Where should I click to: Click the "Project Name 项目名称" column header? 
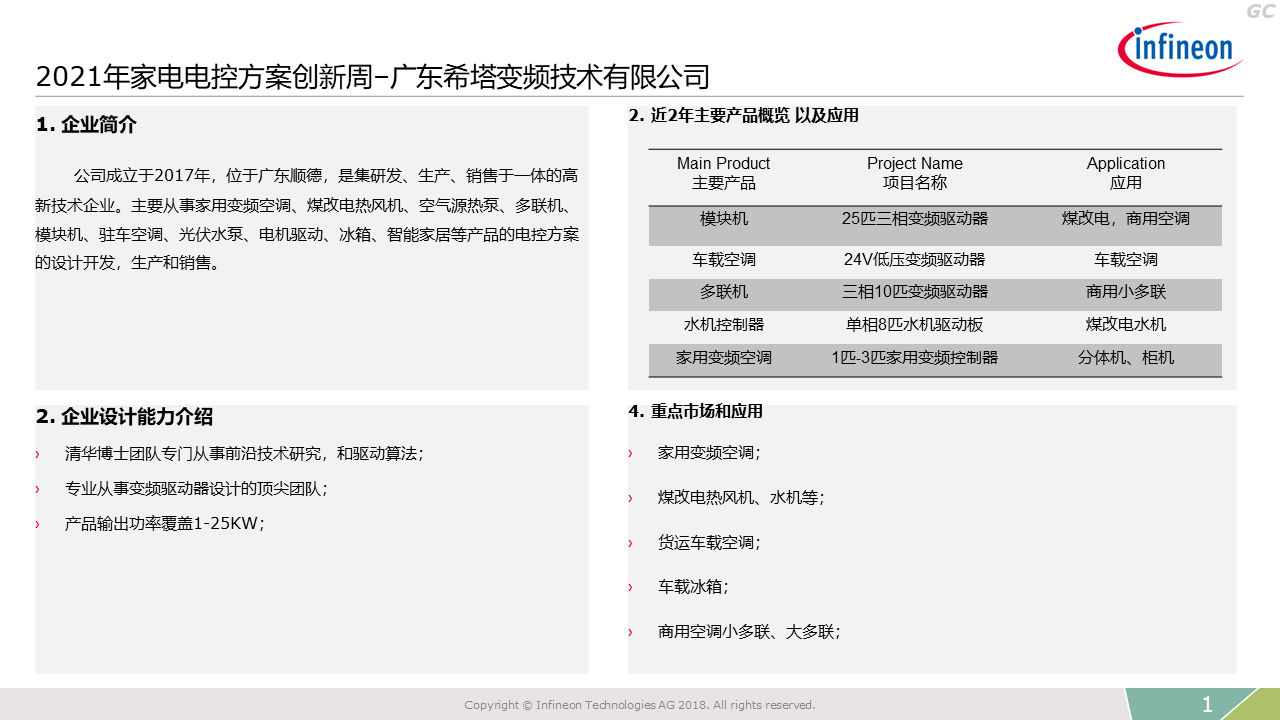[915, 173]
